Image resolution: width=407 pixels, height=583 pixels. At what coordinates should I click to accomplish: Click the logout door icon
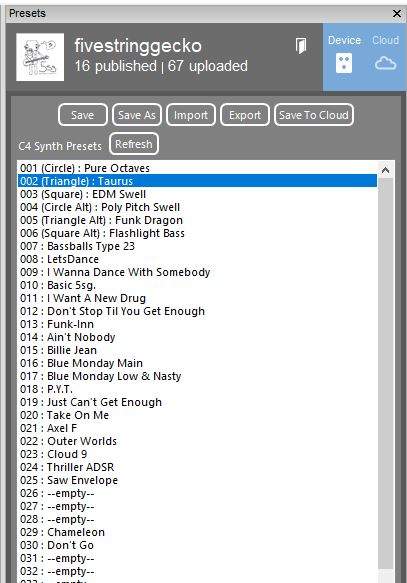click(301, 46)
